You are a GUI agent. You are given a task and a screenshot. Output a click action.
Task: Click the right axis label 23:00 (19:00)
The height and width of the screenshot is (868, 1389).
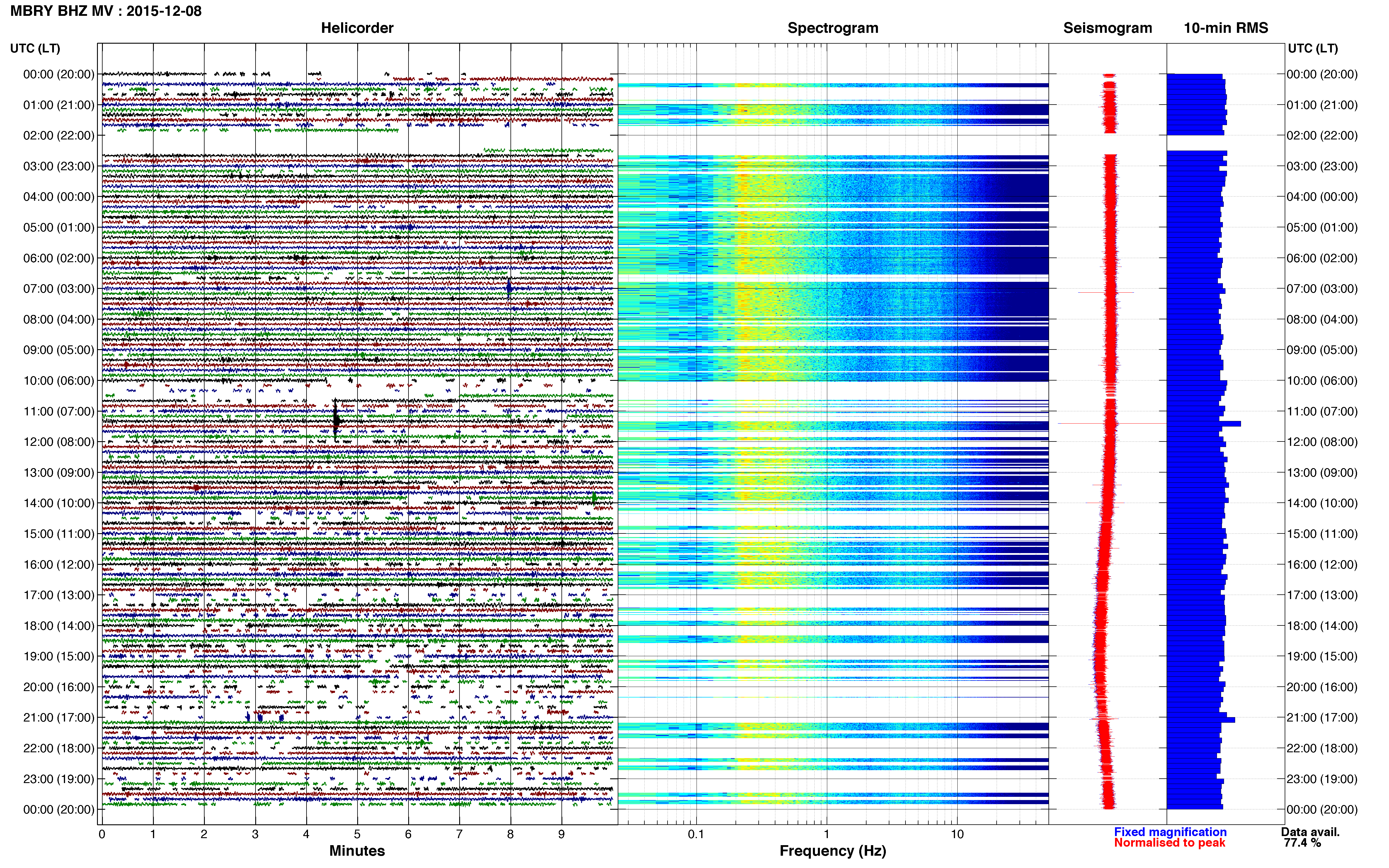[x=1322, y=779]
